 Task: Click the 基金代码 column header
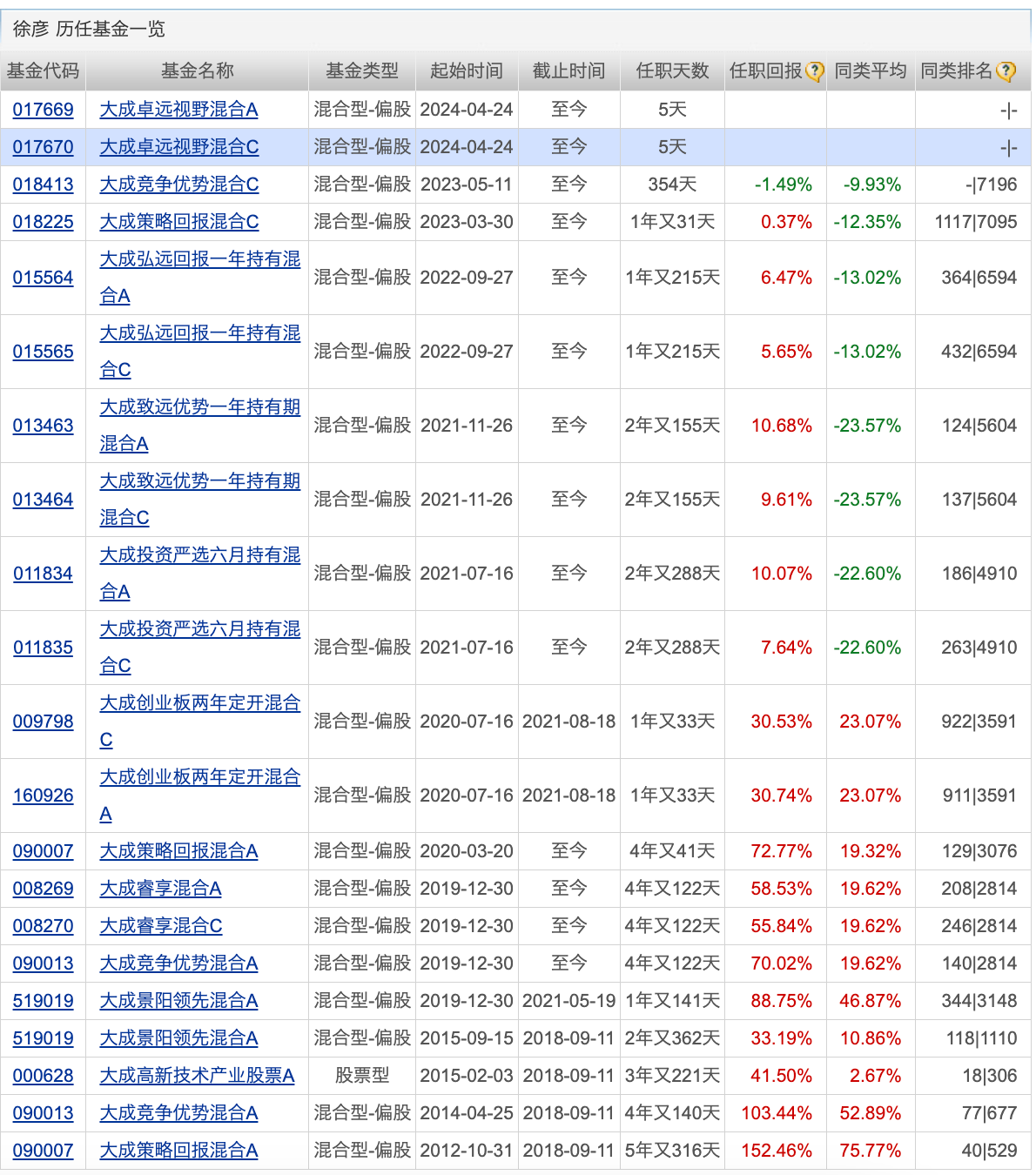[x=44, y=71]
